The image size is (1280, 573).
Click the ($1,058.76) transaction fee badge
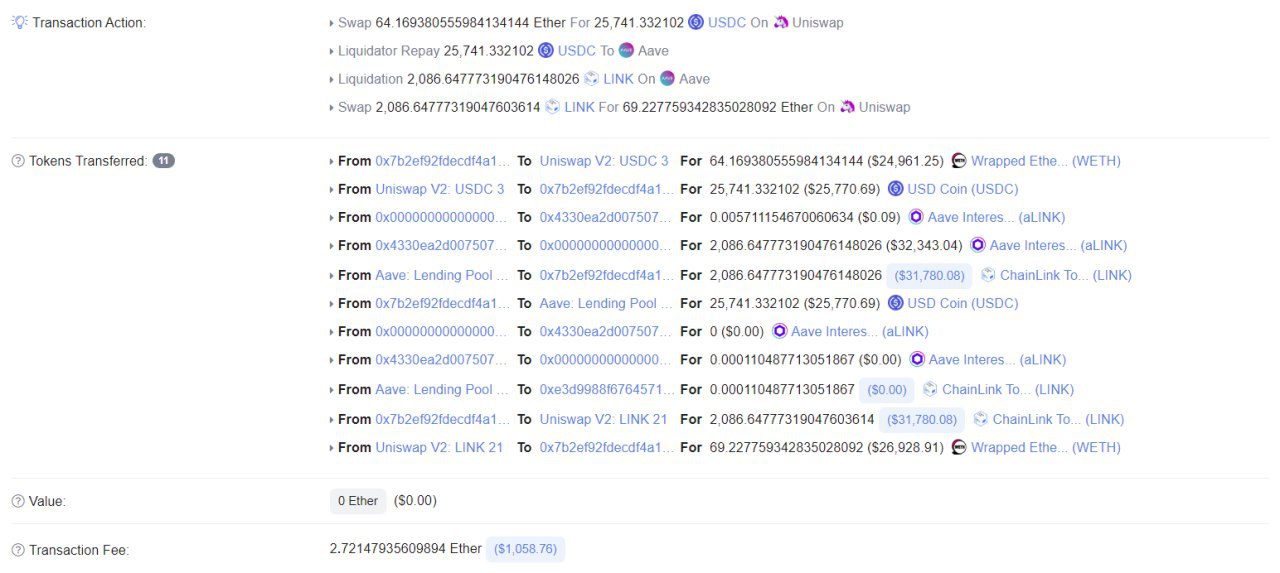[x=526, y=549]
